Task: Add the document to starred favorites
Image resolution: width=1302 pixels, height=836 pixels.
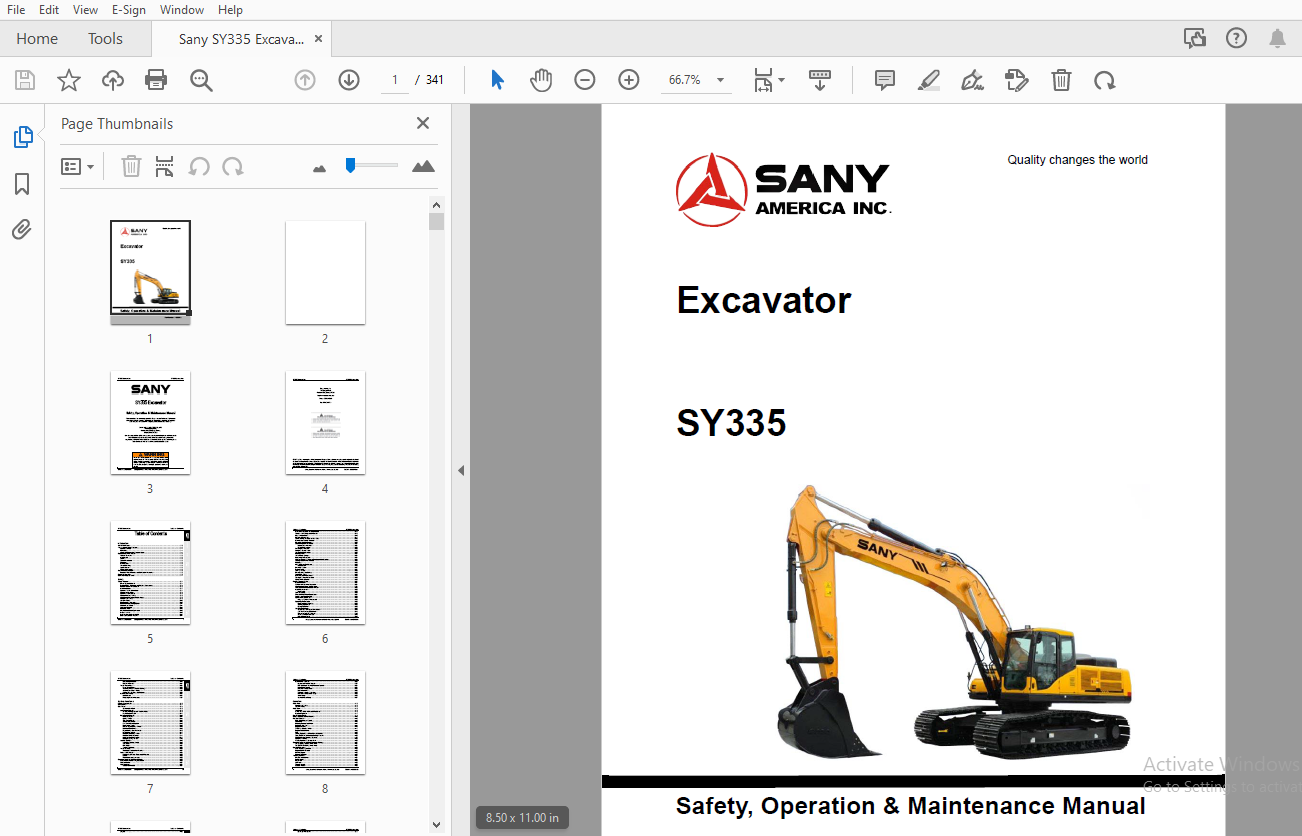Action: [x=69, y=80]
